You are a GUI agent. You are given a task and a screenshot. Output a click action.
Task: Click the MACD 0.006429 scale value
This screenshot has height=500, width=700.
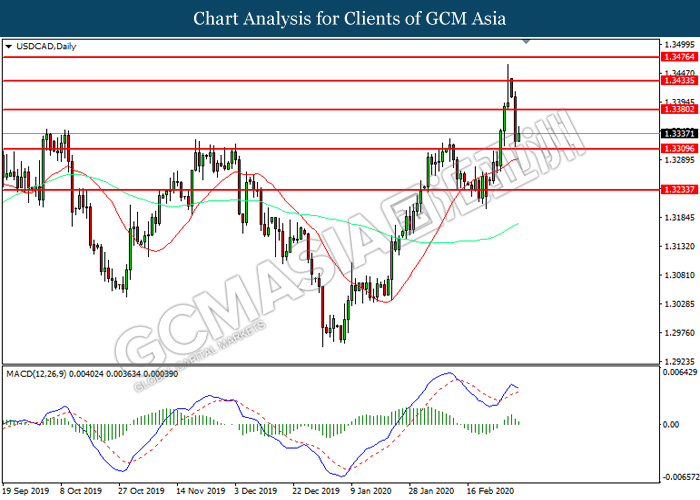pos(680,372)
